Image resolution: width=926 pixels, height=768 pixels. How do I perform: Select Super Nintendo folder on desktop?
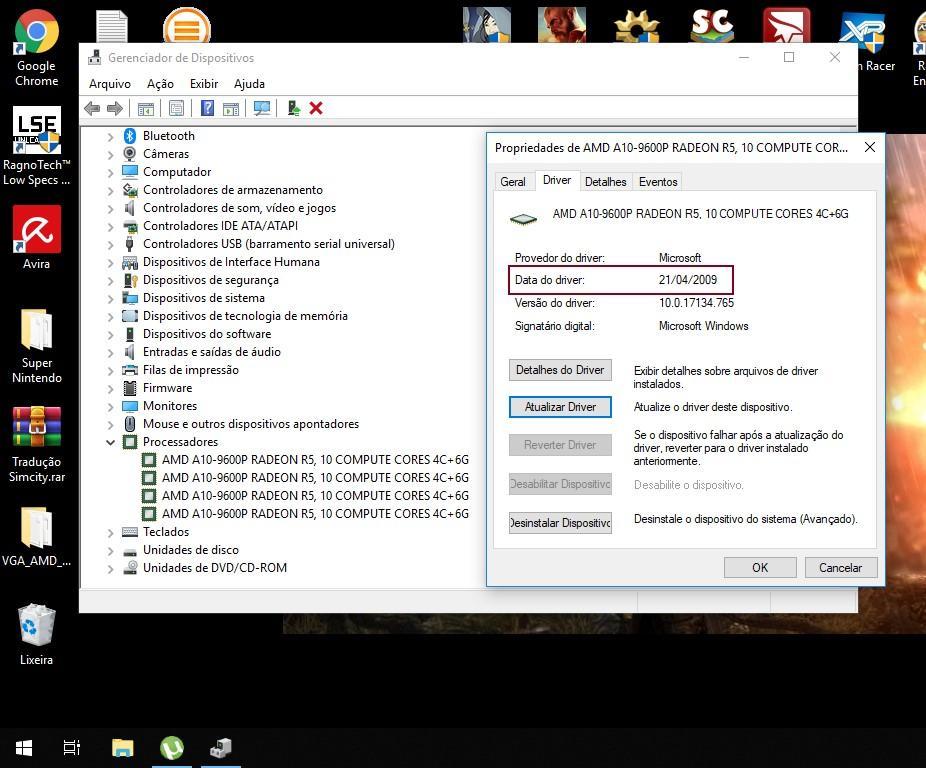(x=37, y=346)
